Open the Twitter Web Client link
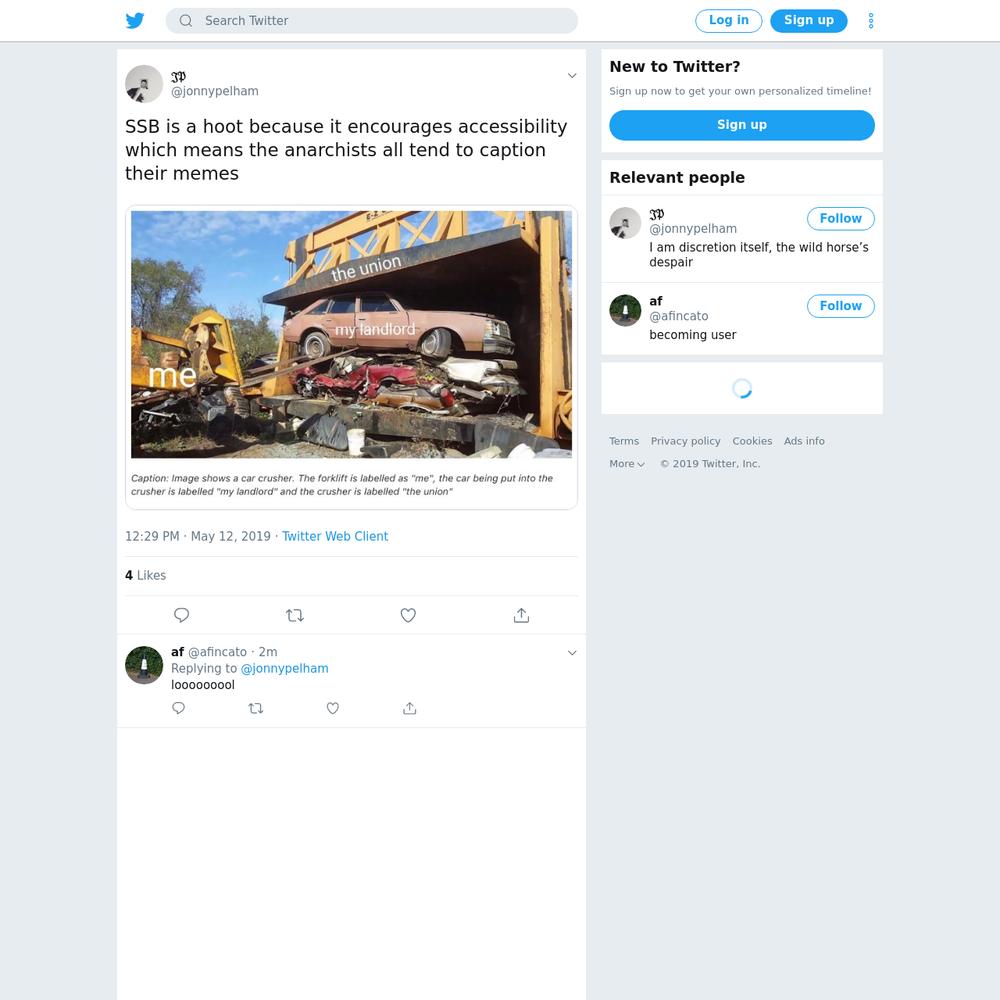The width and height of the screenshot is (1000, 1000). pos(335,536)
